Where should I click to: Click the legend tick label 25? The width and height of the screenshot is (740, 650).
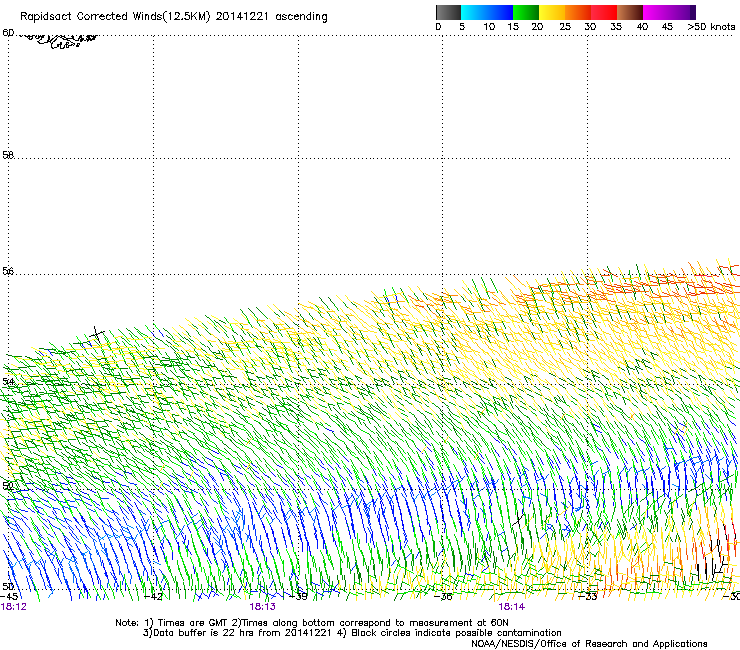565,26
